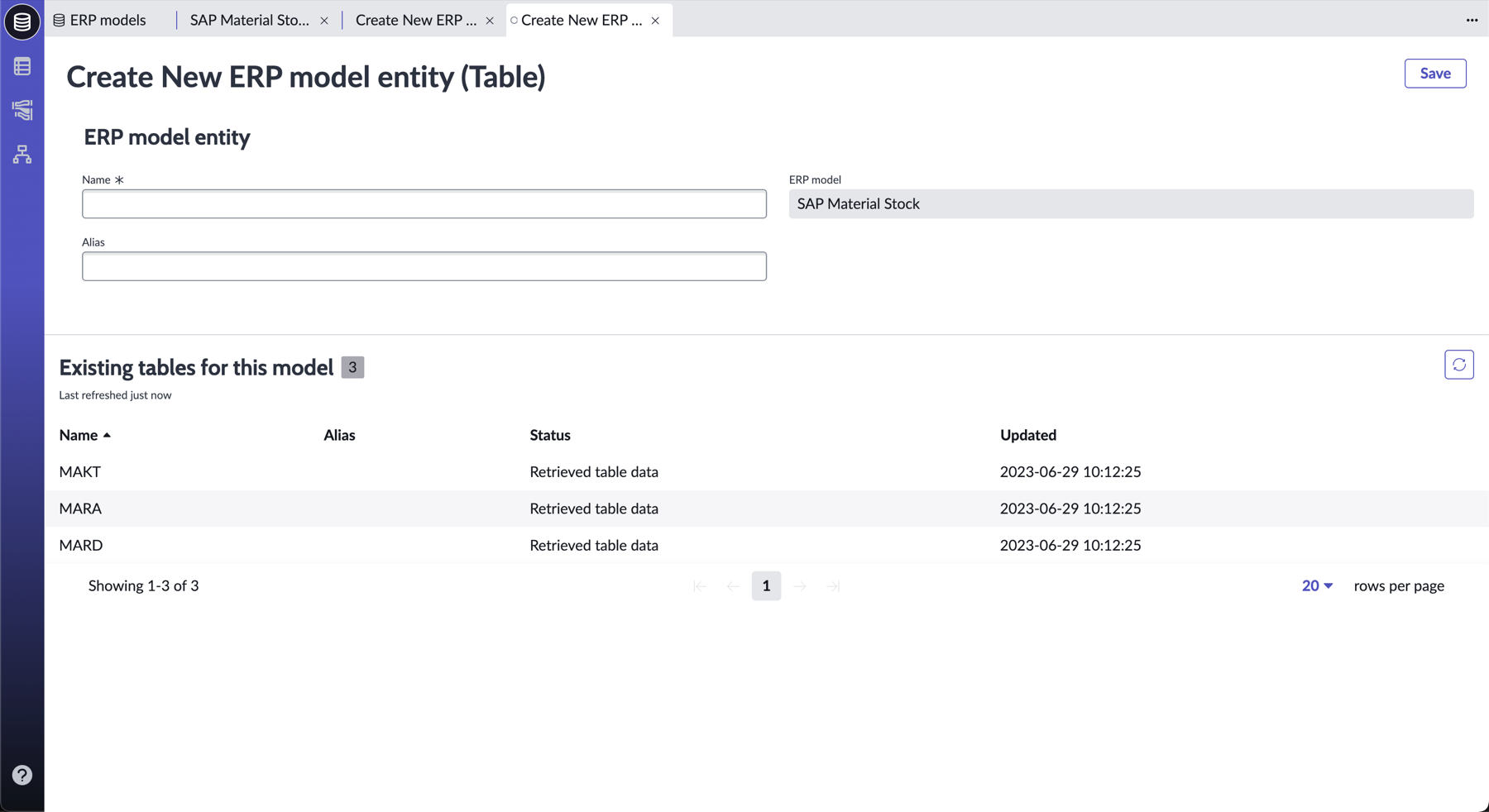This screenshot has width=1489, height=812.
Task: Click the table count badge 3
Action: [352, 367]
